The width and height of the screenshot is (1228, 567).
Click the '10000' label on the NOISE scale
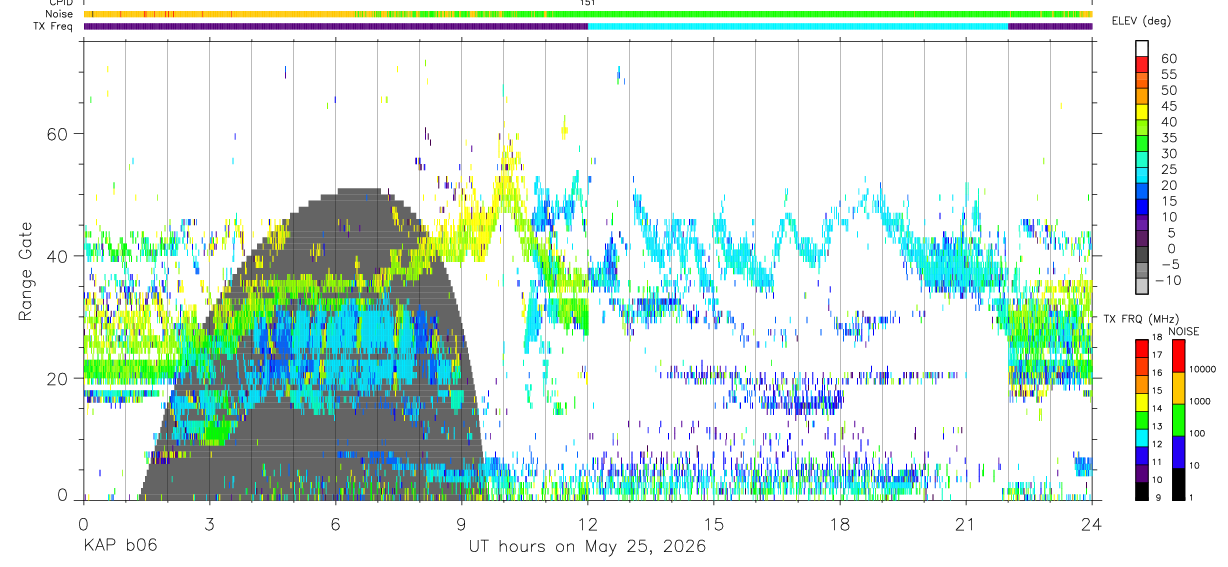(x=1201, y=369)
